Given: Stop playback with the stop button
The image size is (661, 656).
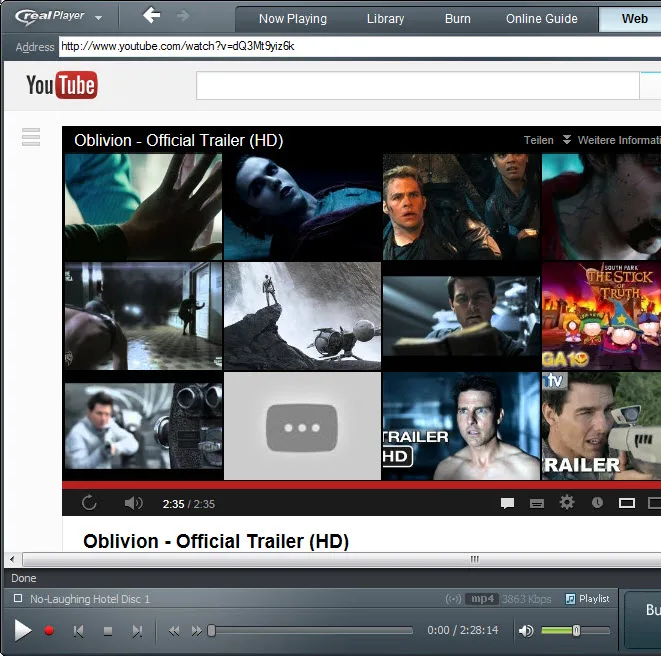Looking at the screenshot, I should point(108,631).
